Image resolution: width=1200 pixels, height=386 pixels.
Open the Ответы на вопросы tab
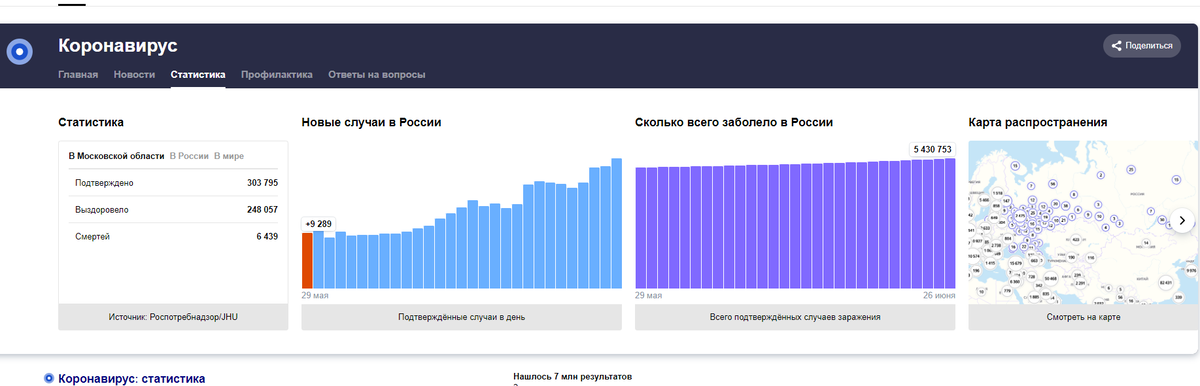[377, 75]
